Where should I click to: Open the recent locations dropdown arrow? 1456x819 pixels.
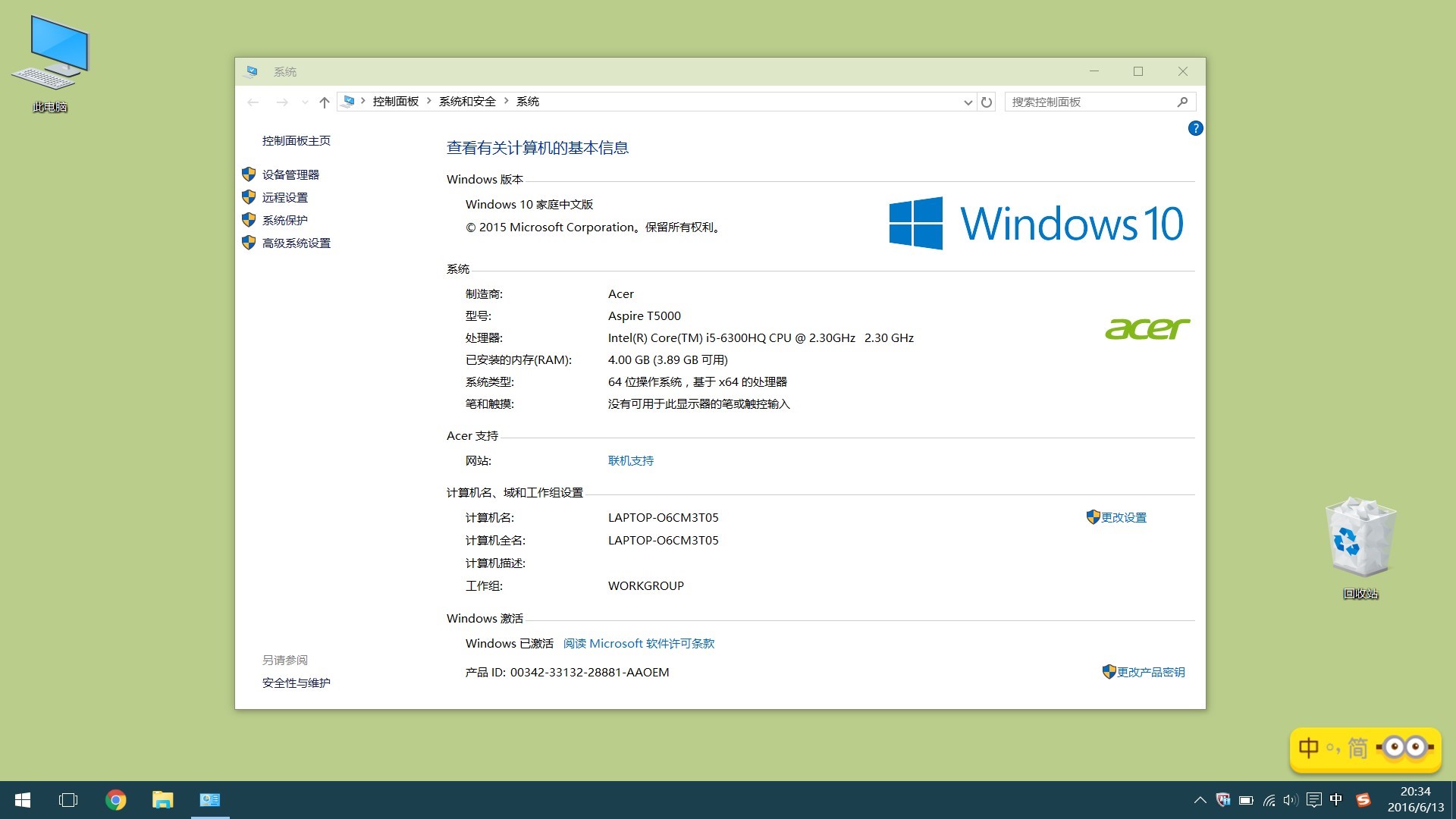click(305, 102)
